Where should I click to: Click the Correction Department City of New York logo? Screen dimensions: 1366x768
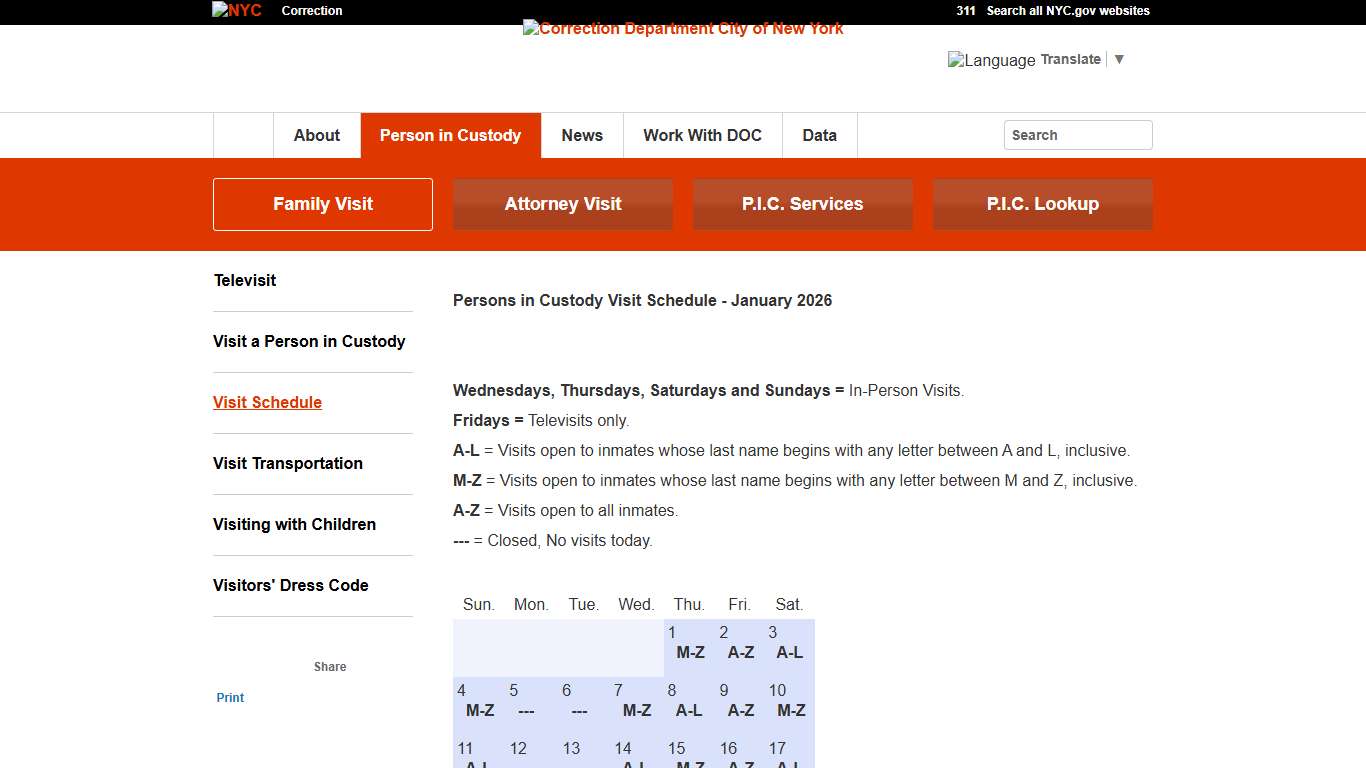point(682,28)
